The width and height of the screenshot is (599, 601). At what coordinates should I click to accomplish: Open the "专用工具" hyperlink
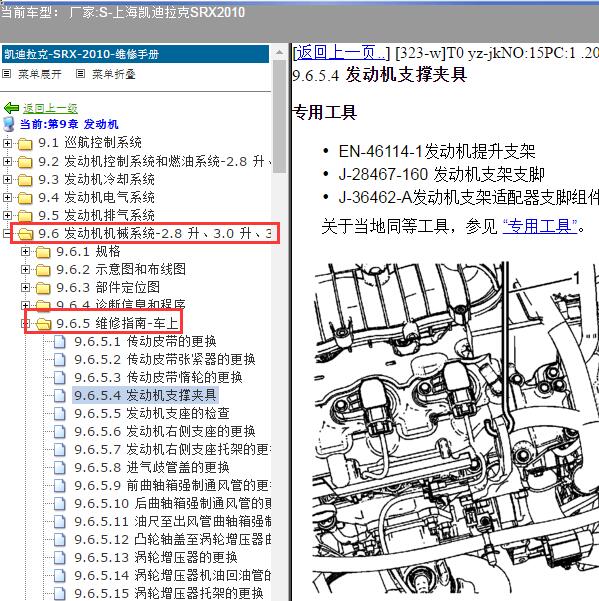[540, 227]
